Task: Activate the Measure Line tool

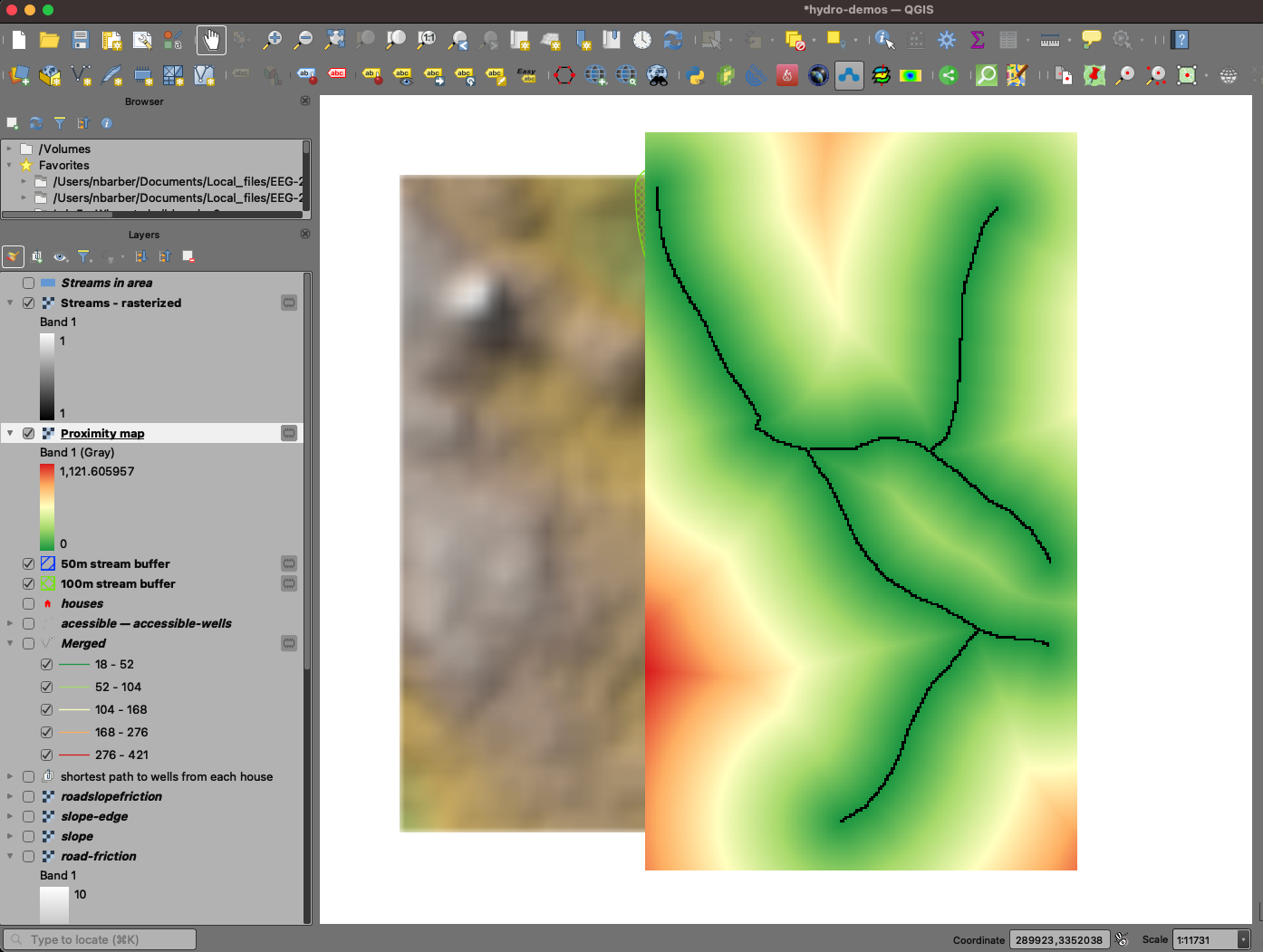Action: (x=1051, y=39)
